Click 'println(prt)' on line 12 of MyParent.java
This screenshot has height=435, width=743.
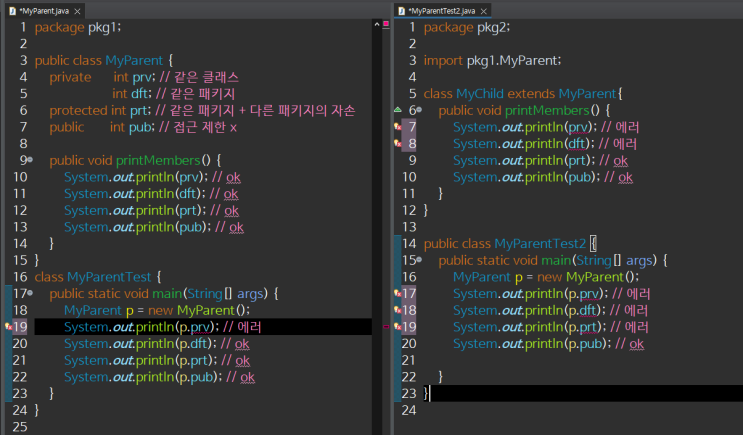tap(169, 210)
